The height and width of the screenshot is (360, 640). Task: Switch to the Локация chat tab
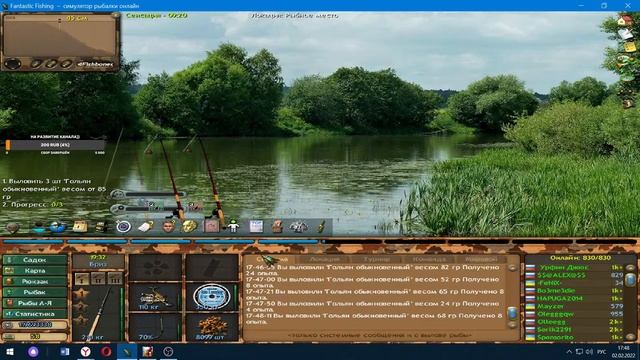click(x=324, y=259)
